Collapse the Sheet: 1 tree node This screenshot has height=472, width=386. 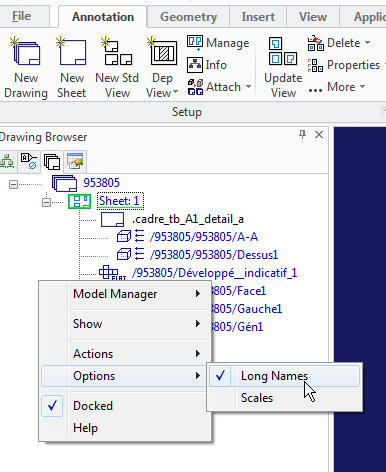(46, 202)
